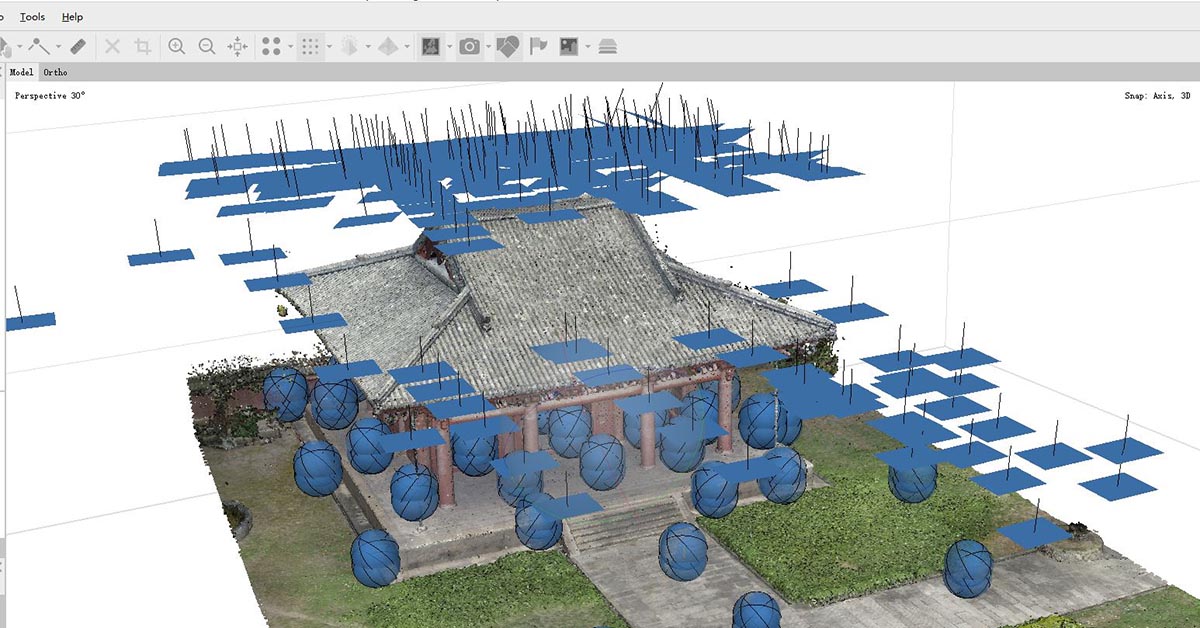Toggle camera placement visibility in viewport

(x=509, y=46)
